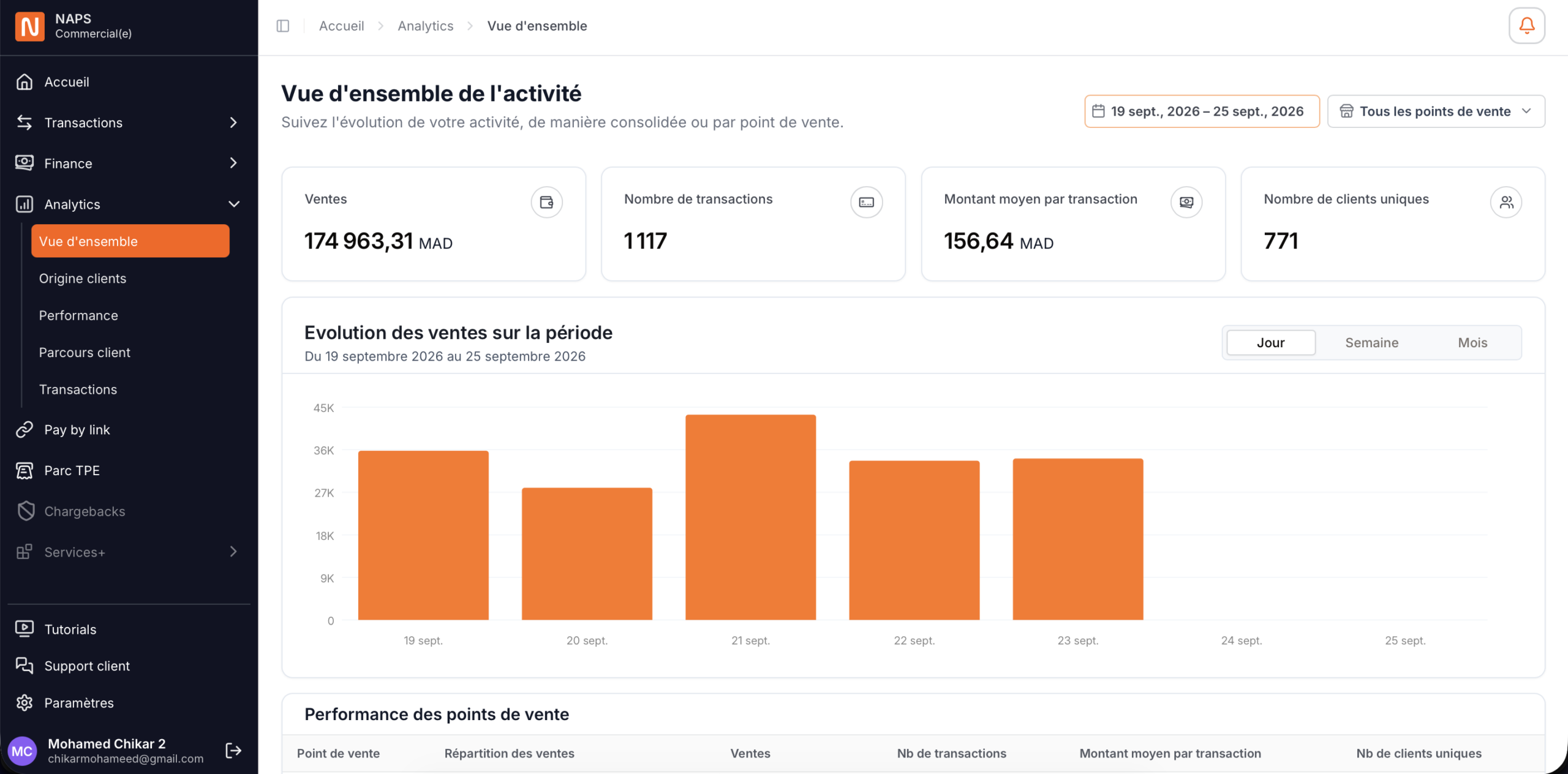Click the notification bell icon
Viewport: 1568px width, 774px height.
1526,26
